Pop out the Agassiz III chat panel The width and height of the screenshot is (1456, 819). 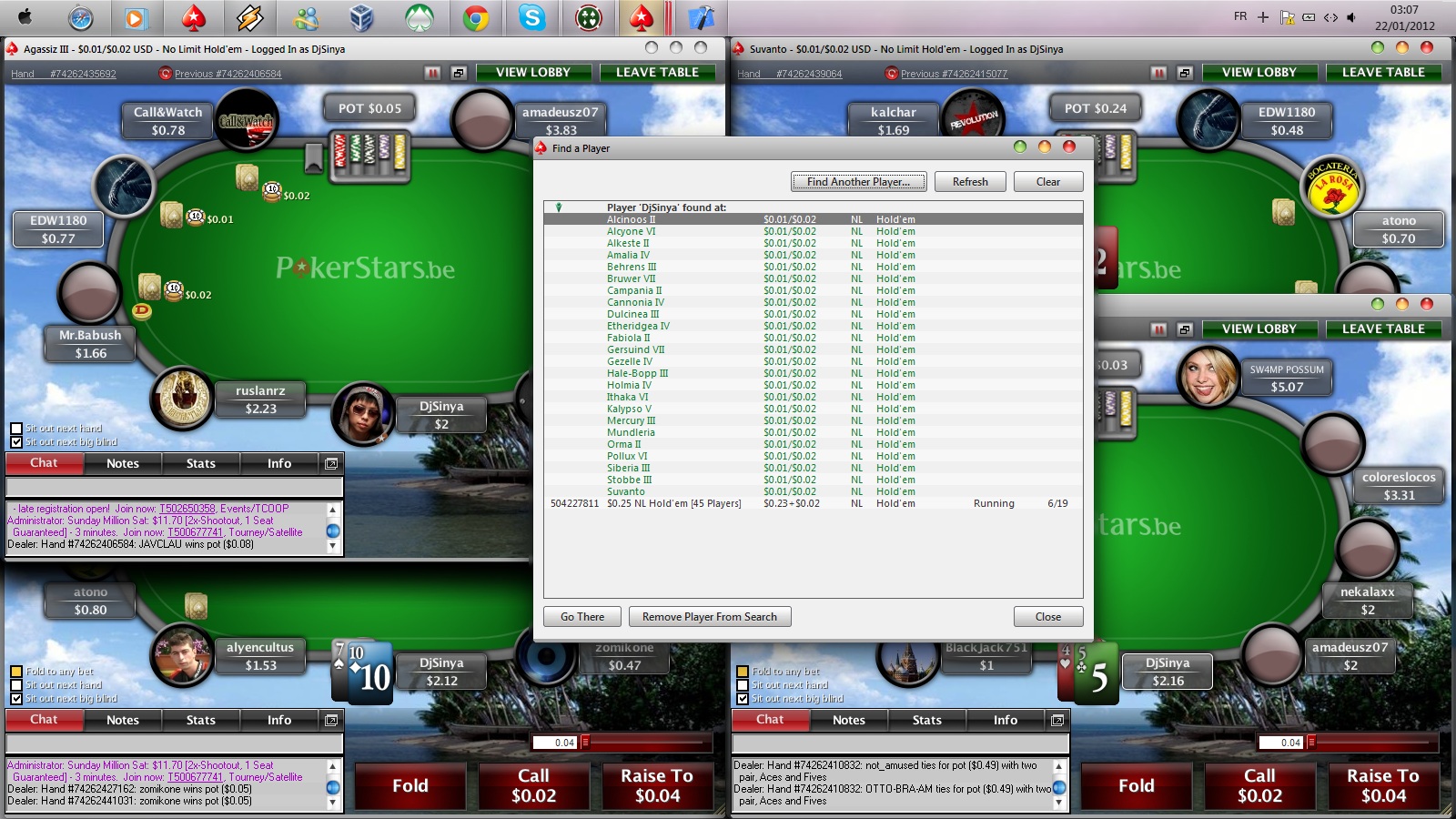[x=331, y=463]
